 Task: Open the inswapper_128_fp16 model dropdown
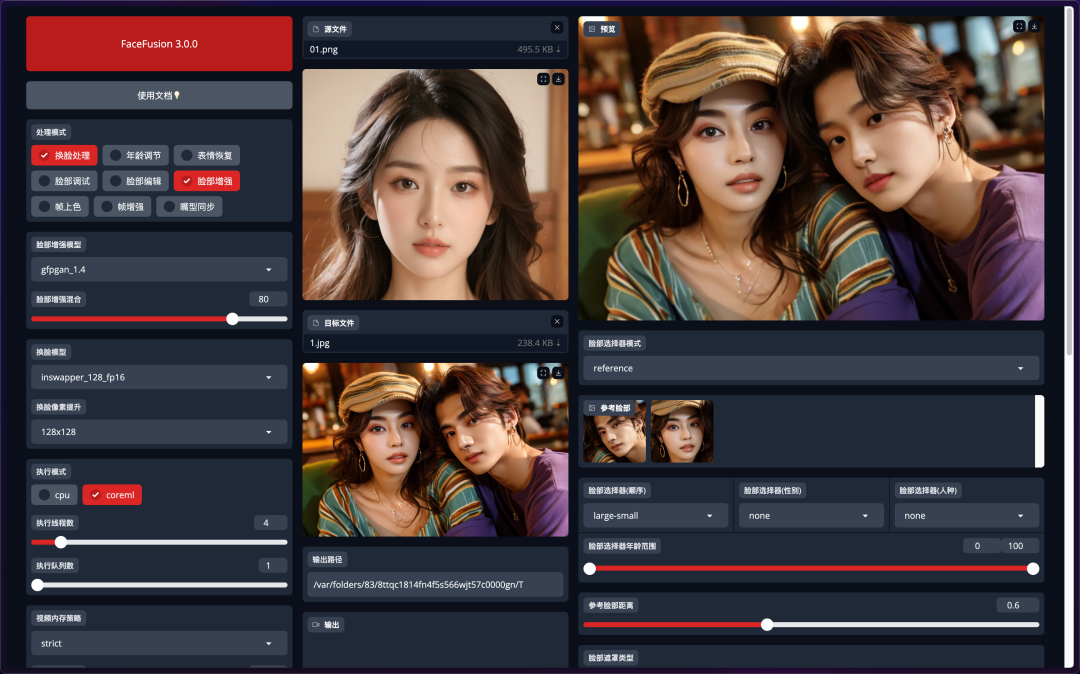159,377
